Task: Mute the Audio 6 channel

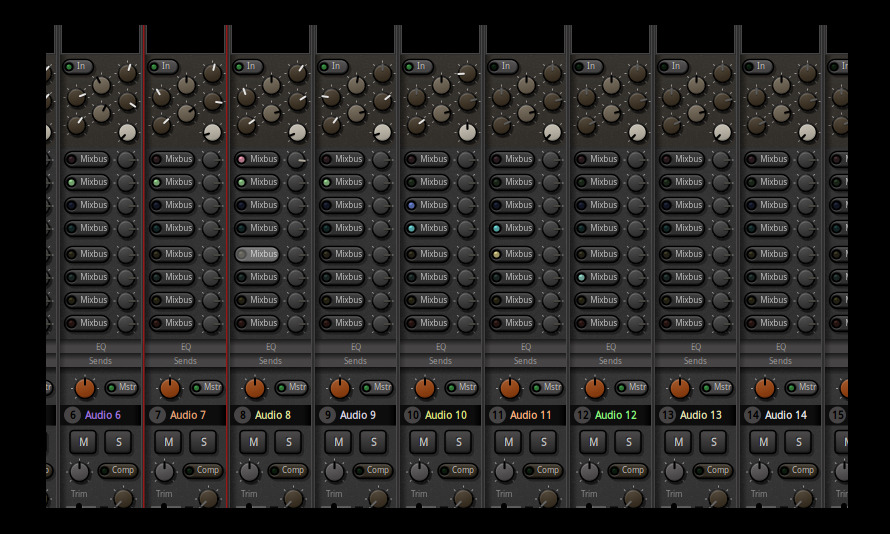Action: (83, 442)
